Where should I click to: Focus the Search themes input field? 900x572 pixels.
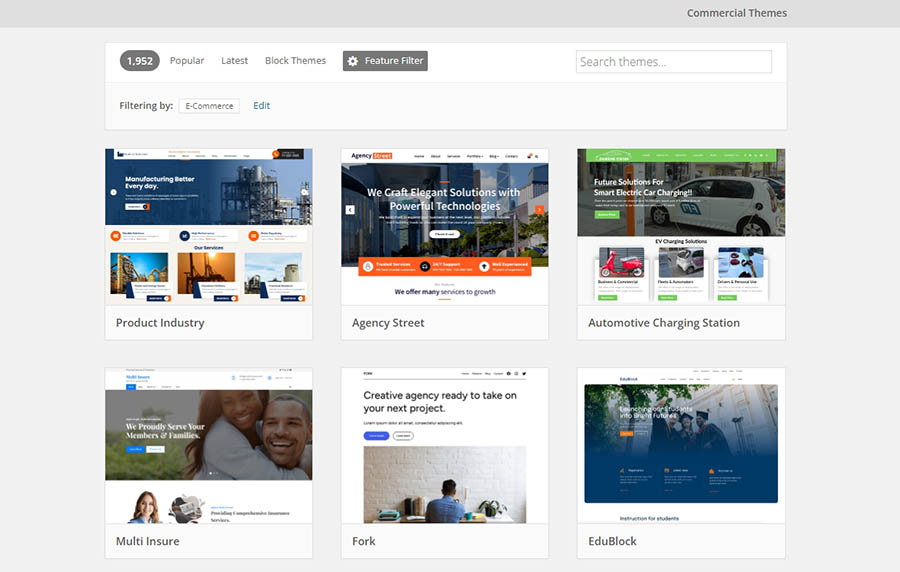tap(673, 62)
